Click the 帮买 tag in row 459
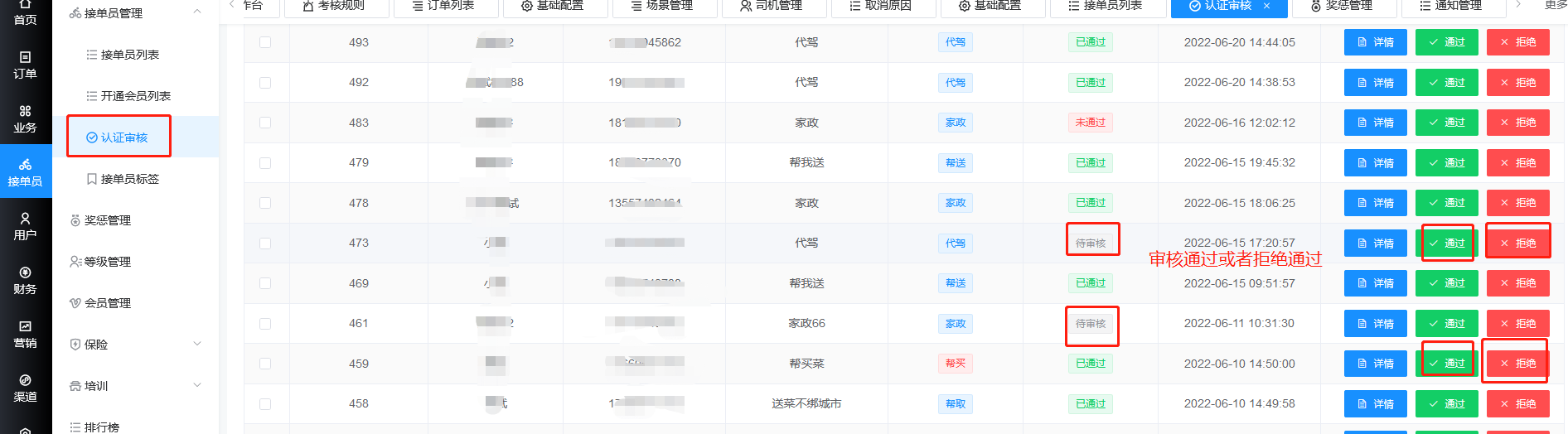1568x434 pixels. [x=956, y=364]
